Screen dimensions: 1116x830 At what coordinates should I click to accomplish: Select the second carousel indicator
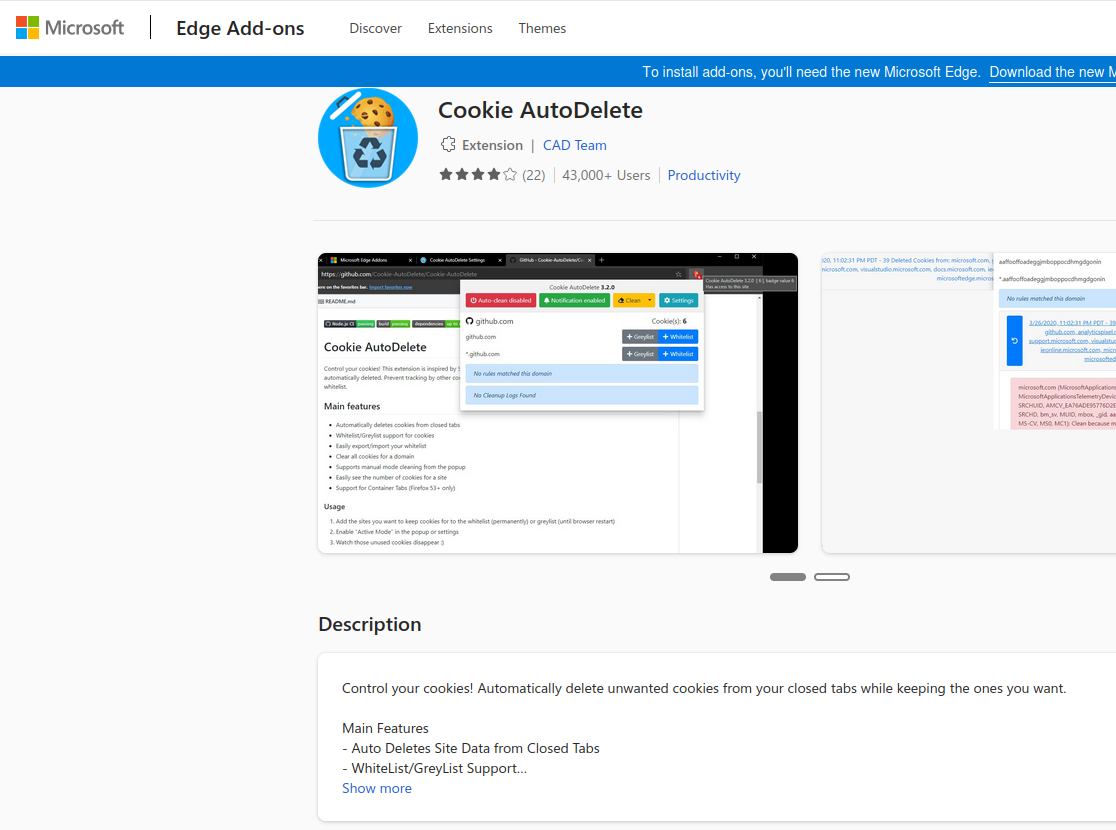832,577
